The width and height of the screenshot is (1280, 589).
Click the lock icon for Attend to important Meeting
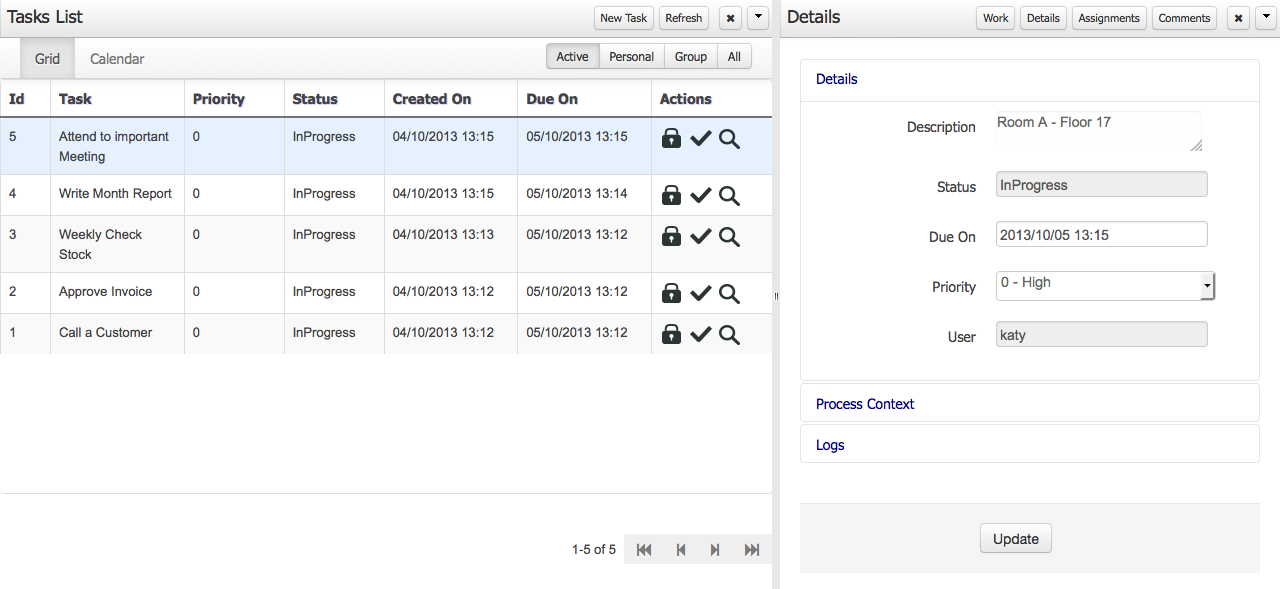(x=672, y=139)
